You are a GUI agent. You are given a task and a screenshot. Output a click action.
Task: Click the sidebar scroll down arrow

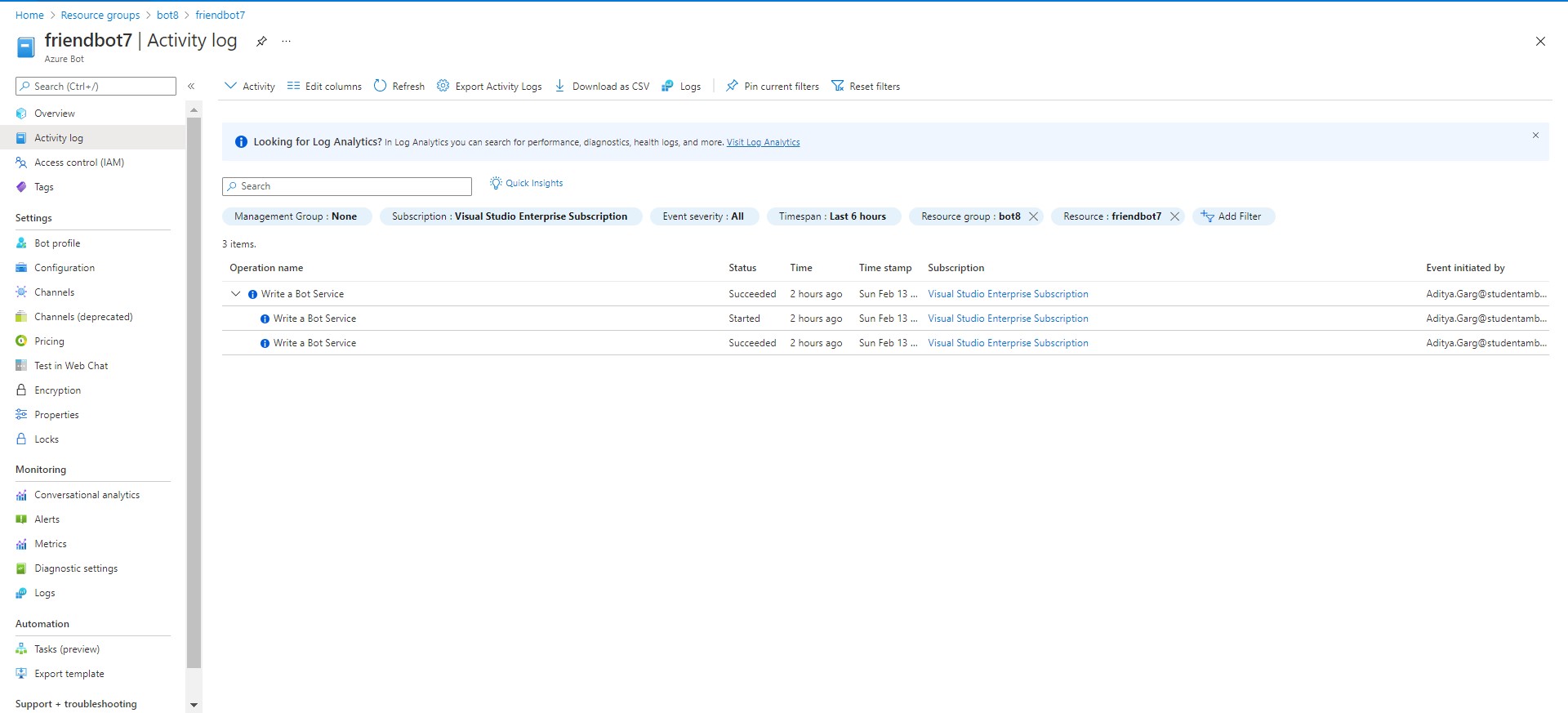click(x=194, y=704)
